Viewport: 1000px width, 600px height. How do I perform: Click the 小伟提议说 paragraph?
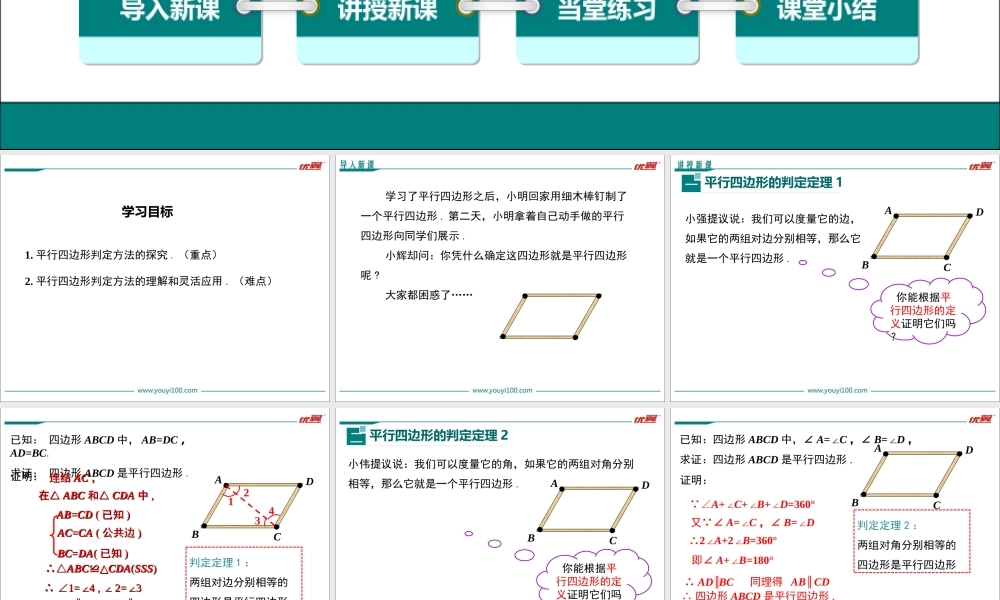tap(491, 474)
